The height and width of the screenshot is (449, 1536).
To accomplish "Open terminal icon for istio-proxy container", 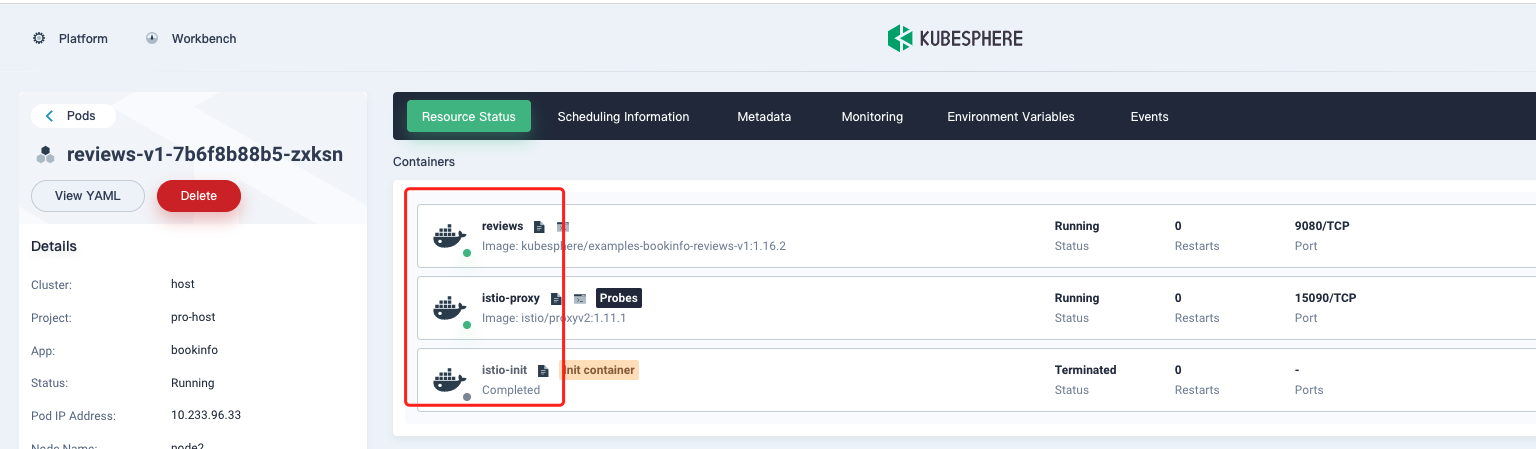I will pos(579,299).
